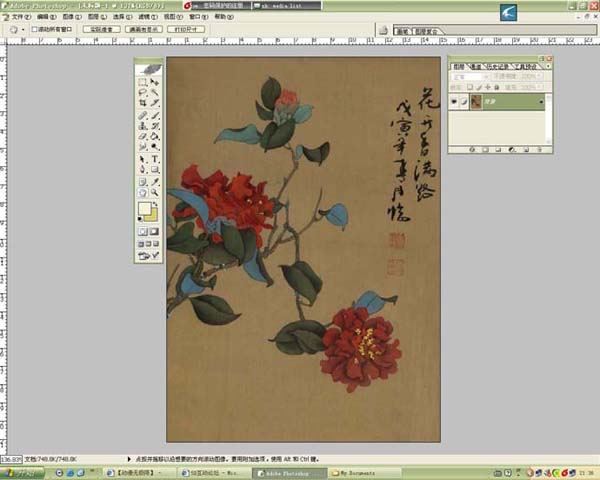600x480 pixels.
Task: Select the Paint Bucket tool
Action: tap(155, 136)
